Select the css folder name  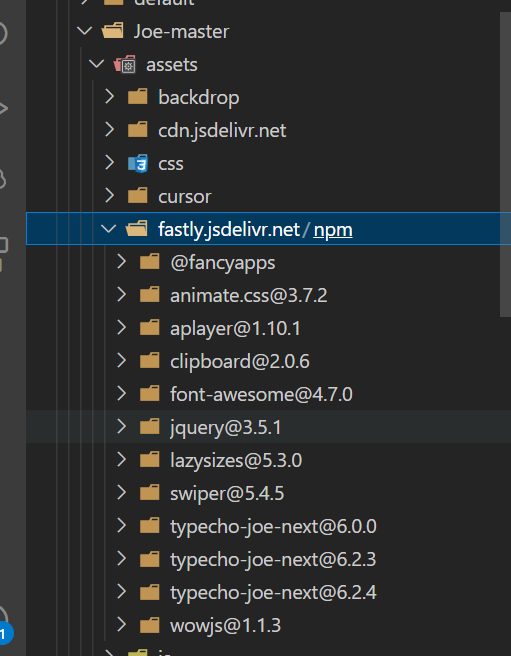point(171,164)
